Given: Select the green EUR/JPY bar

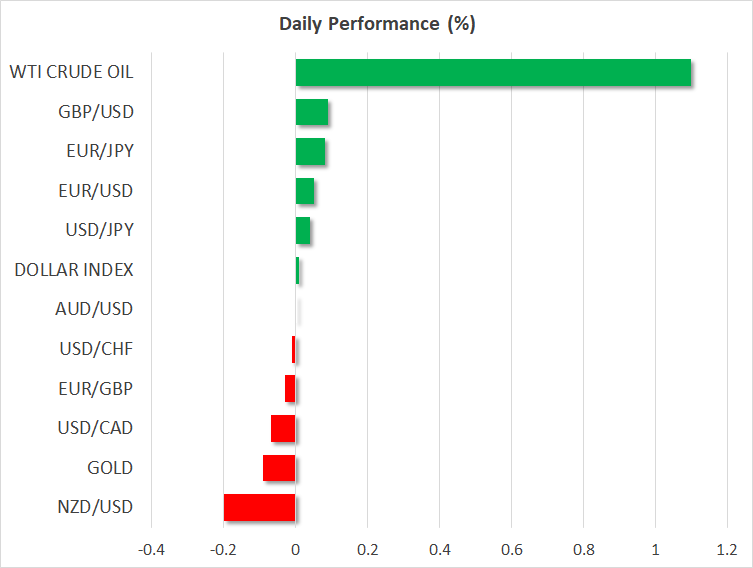Looking at the screenshot, I should [x=310, y=152].
